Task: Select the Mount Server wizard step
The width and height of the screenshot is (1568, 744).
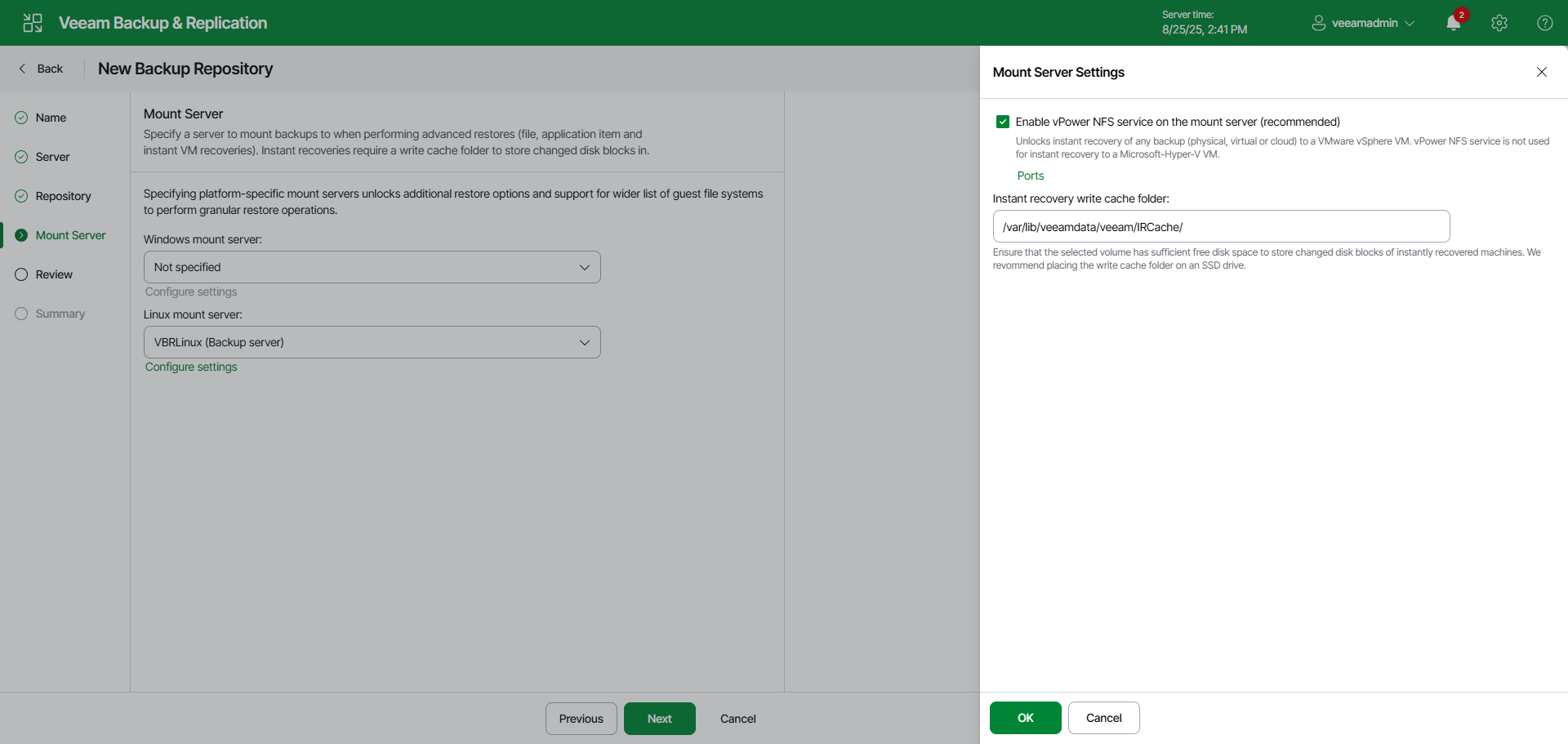Action: click(70, 235)
